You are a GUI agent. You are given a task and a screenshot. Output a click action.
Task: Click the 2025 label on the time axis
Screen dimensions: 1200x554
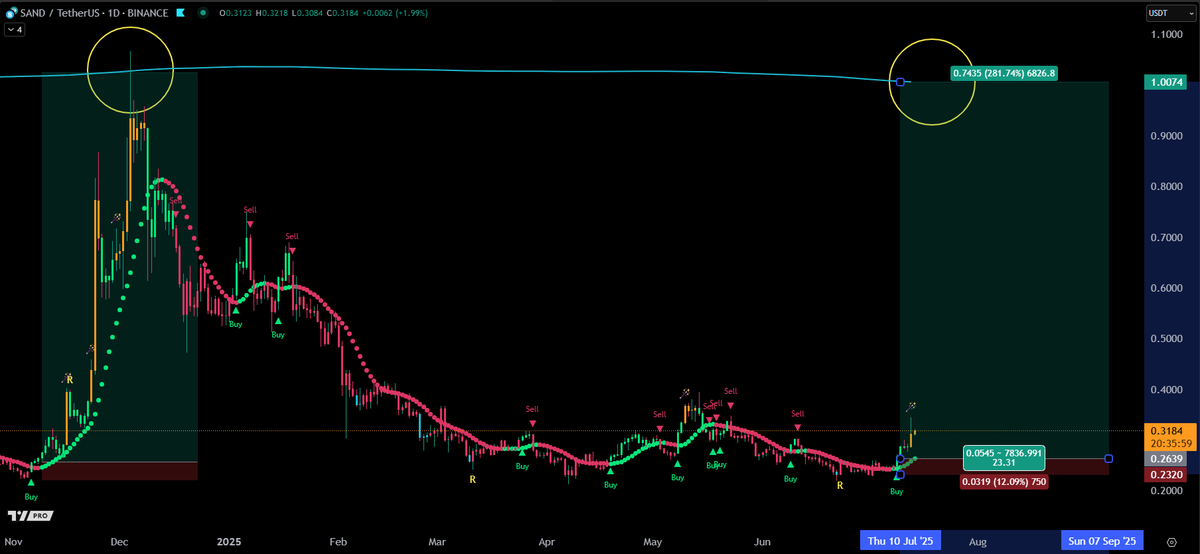(229, 541)
